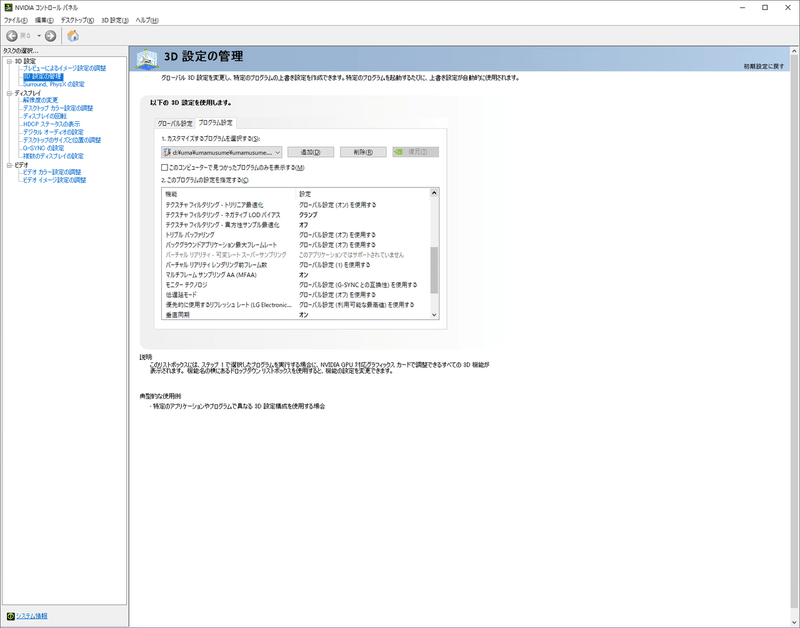Select トリプル バッファリング row
The image size is (800, 628).
pos(296,235)
